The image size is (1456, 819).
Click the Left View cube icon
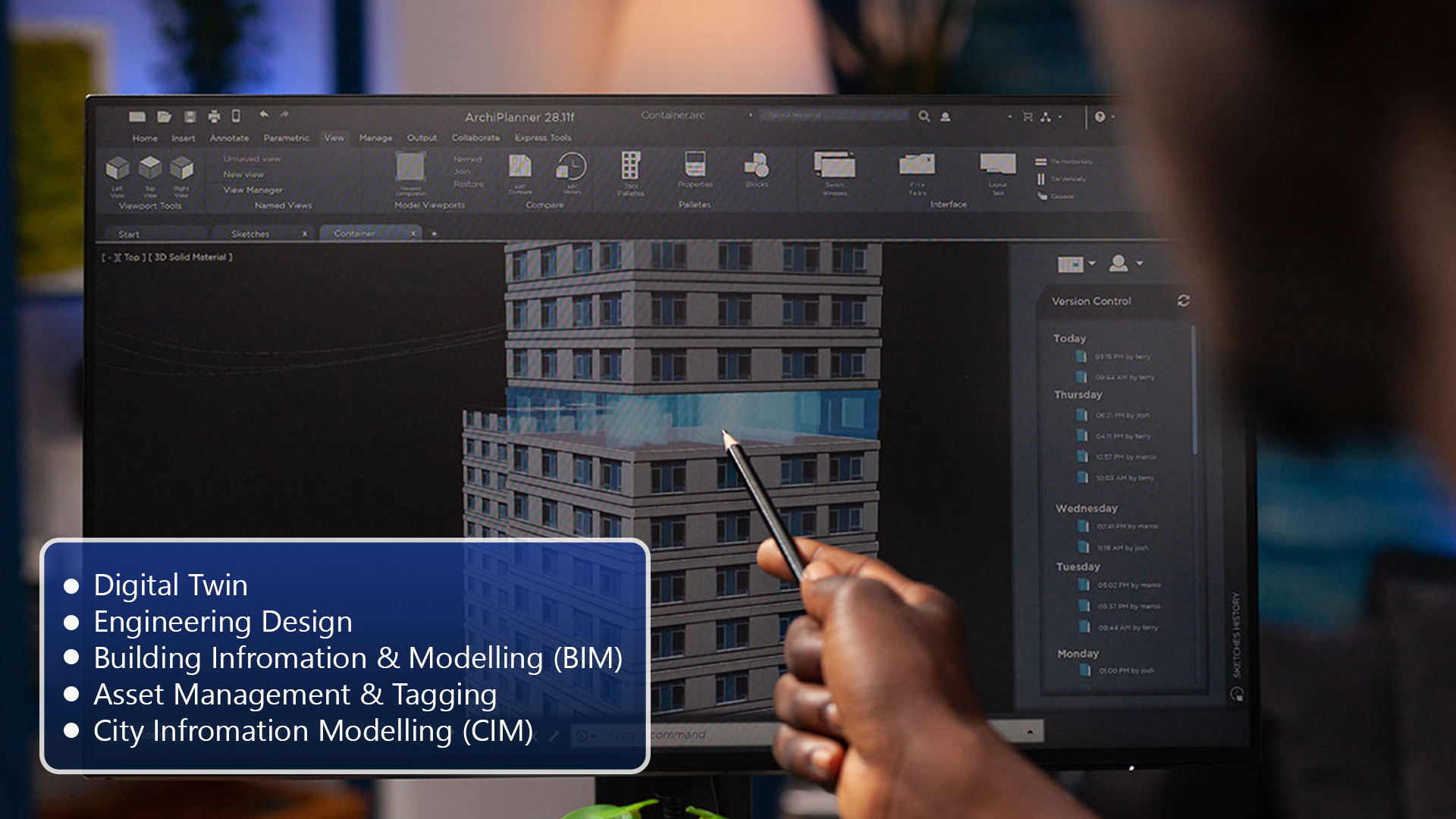tap(118, 168)
